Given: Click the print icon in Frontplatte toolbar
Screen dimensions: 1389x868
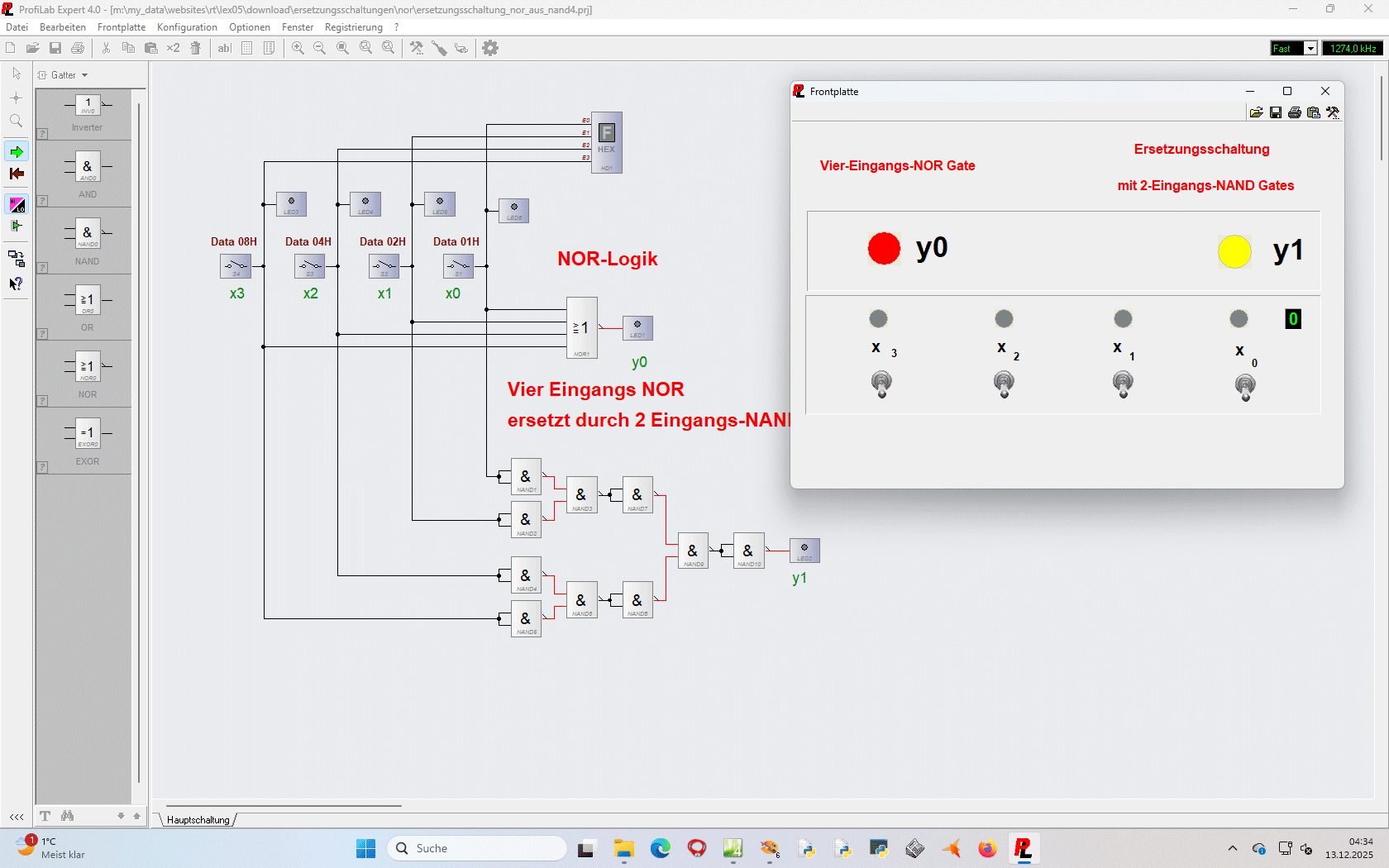Looking at the screenshot, I should point(1295,112).
